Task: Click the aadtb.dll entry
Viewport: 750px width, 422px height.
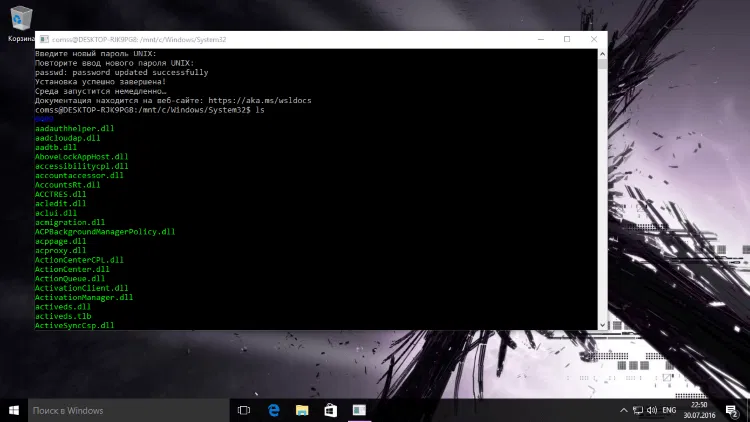Action: tap(56, 147)
